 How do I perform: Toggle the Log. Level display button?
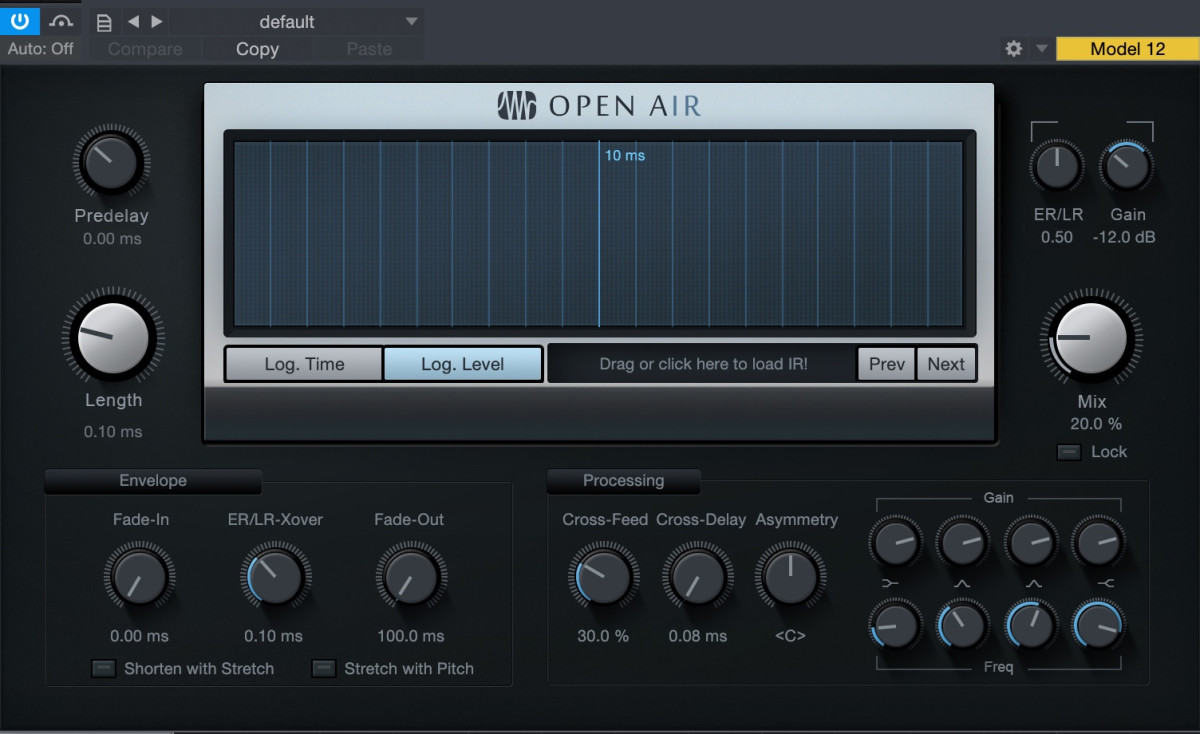463,364
